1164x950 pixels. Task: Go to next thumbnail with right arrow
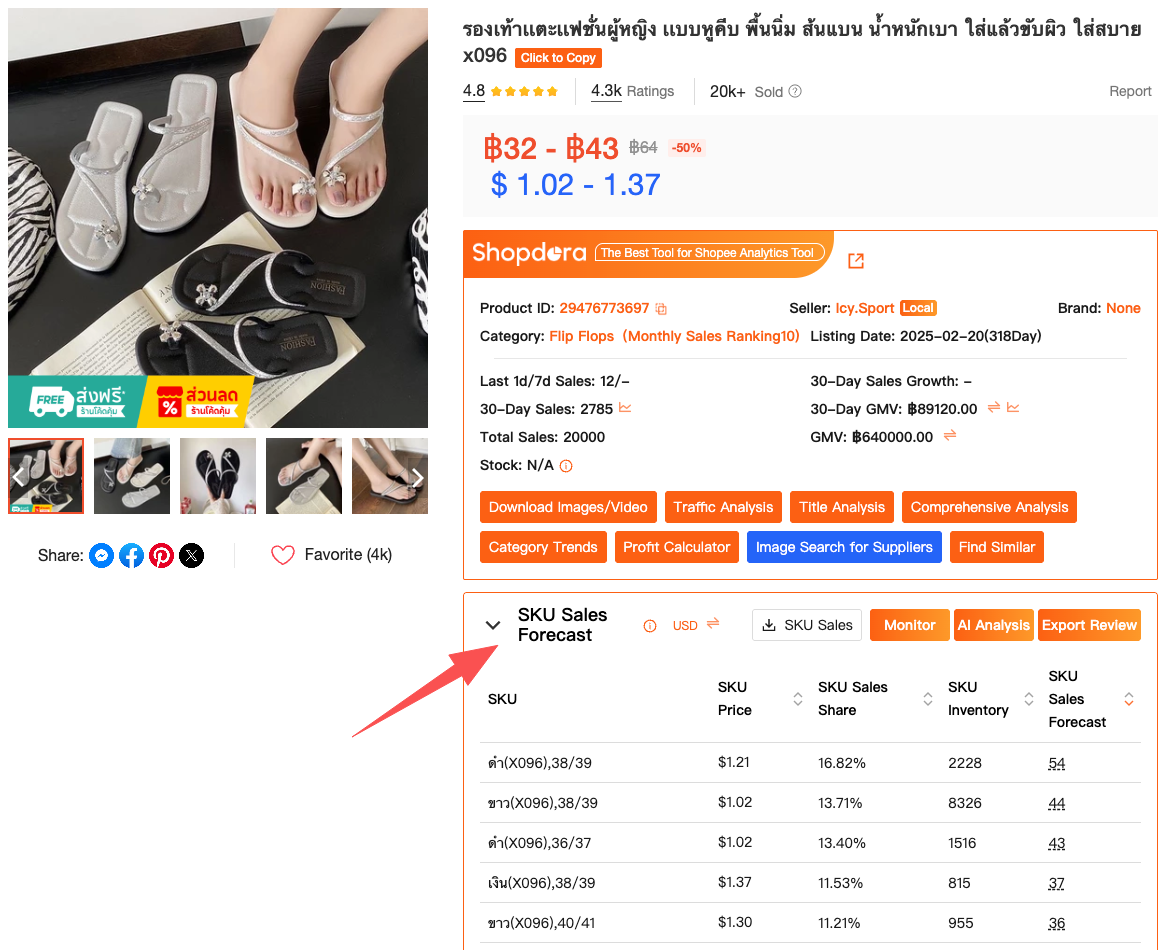(x=417, y=477)
